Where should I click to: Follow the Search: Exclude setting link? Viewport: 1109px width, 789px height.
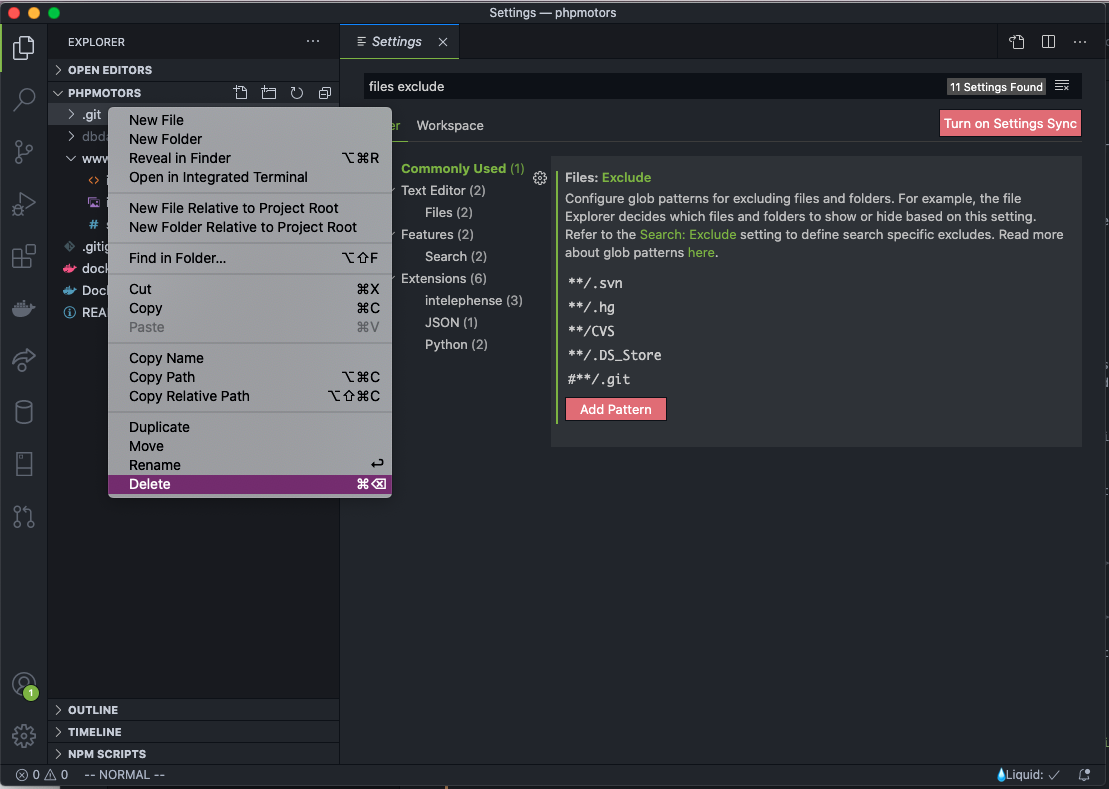click(x=687, y=234)
